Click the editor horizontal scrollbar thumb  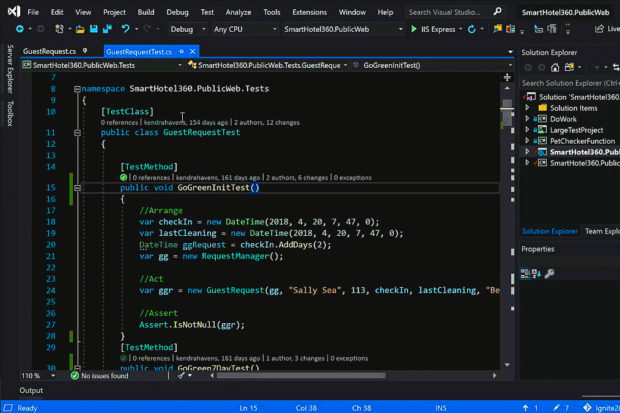point(301,375)
